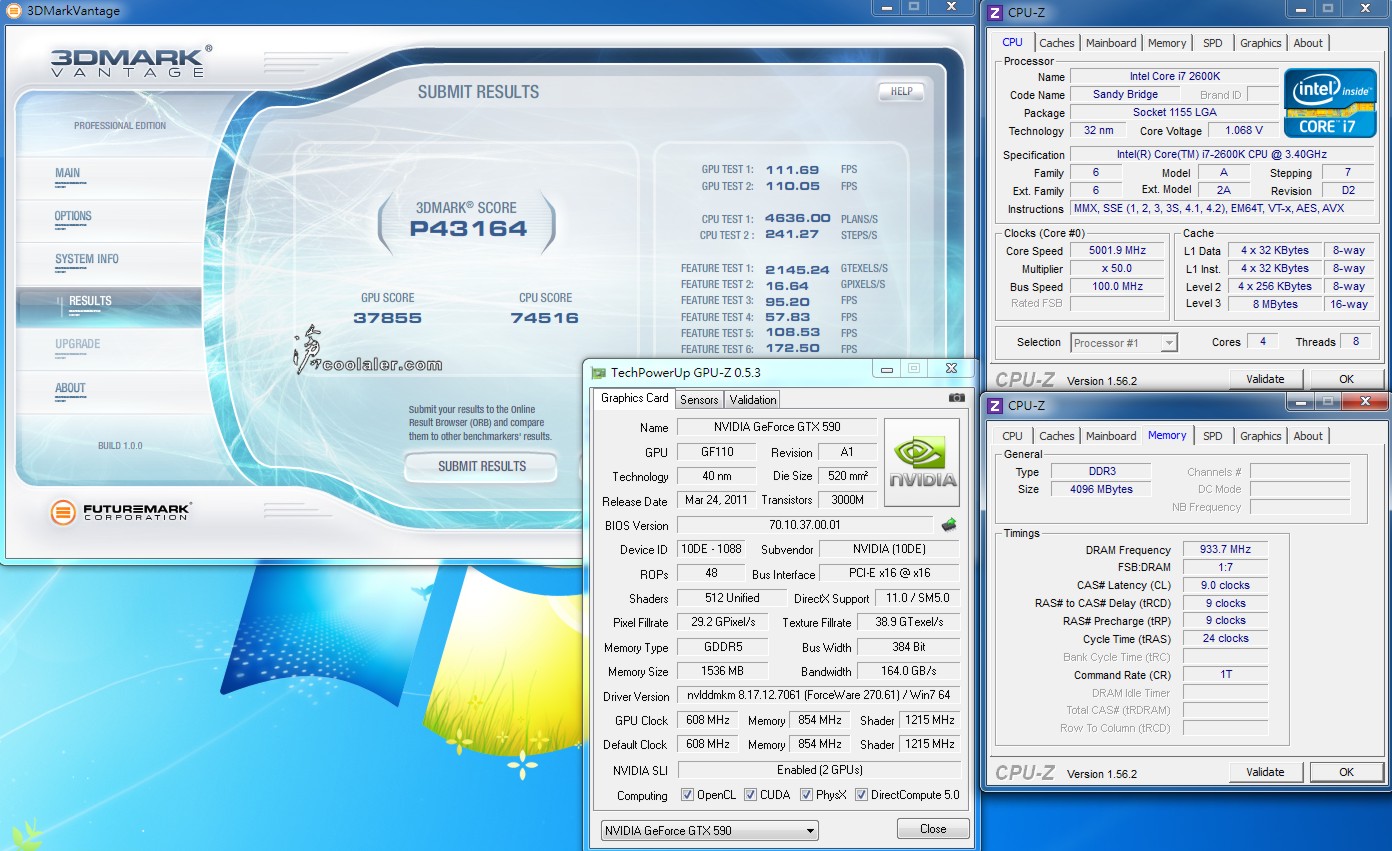Click the 3DMark score P43164

click(x=468, y=229)
